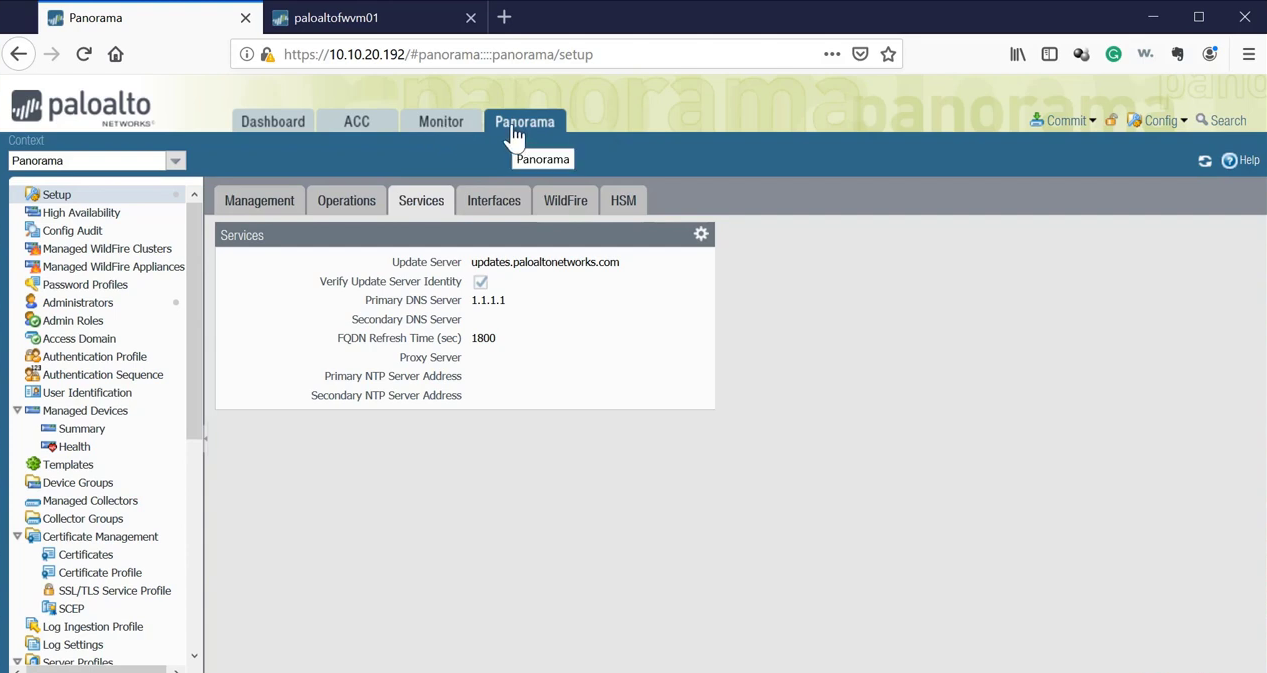Open Authentication Sequence in sidebar
Image resolution: width=1267 pixels, height=673 pixels.
pyautogui.click(x=103, y=374)
